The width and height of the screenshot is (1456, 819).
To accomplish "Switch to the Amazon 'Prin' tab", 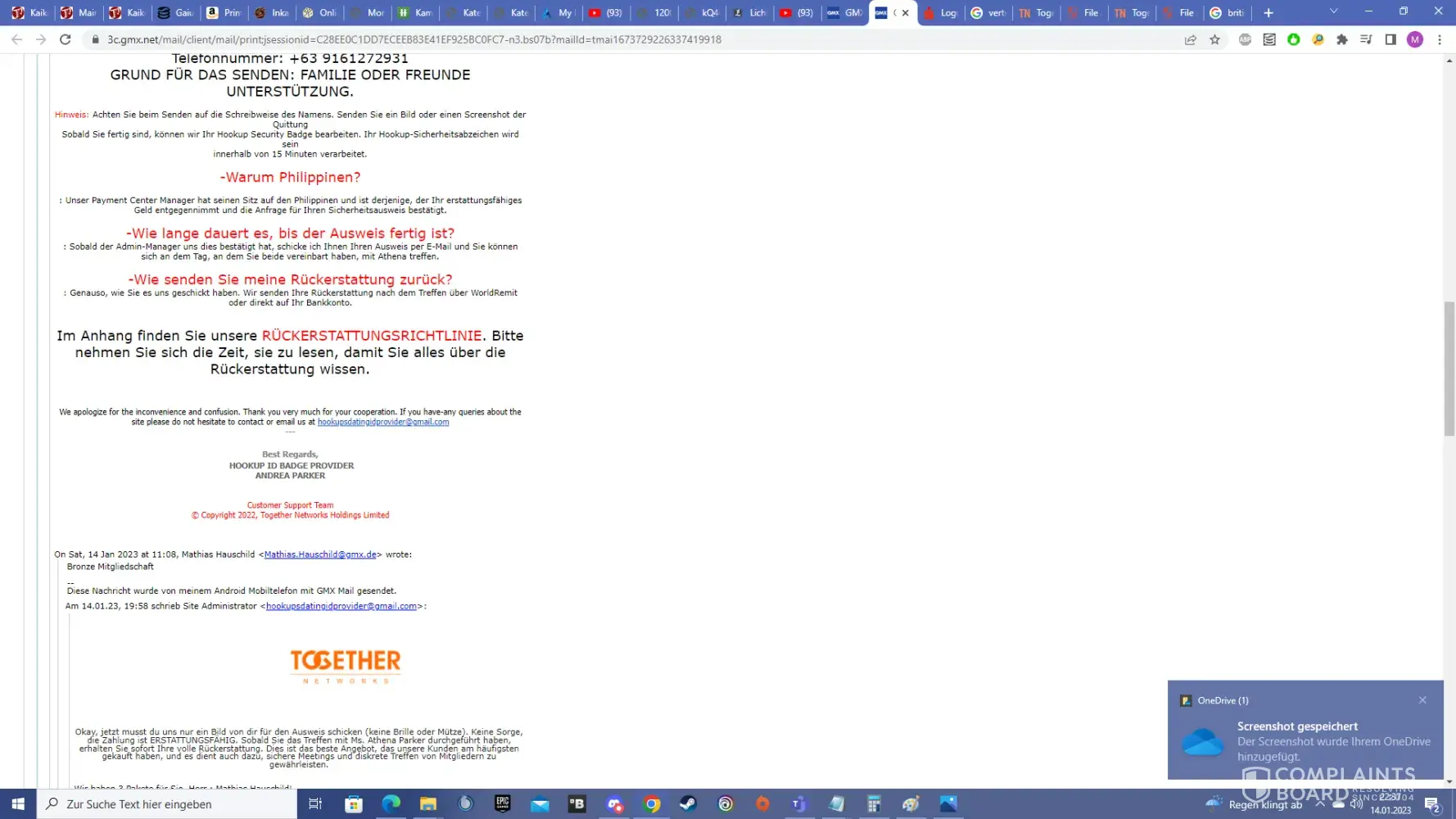I will (224, 12).
